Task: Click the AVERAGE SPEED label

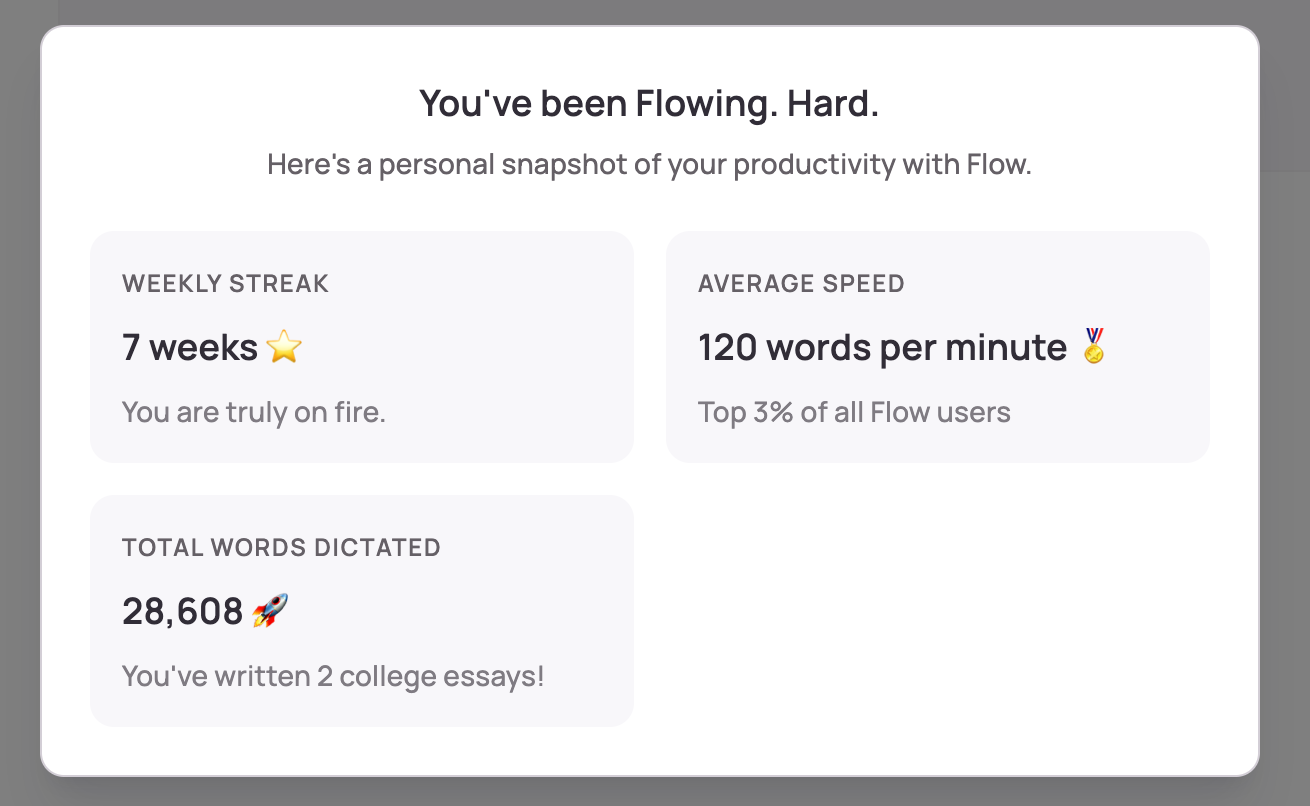Action: [x=801, y=283]
